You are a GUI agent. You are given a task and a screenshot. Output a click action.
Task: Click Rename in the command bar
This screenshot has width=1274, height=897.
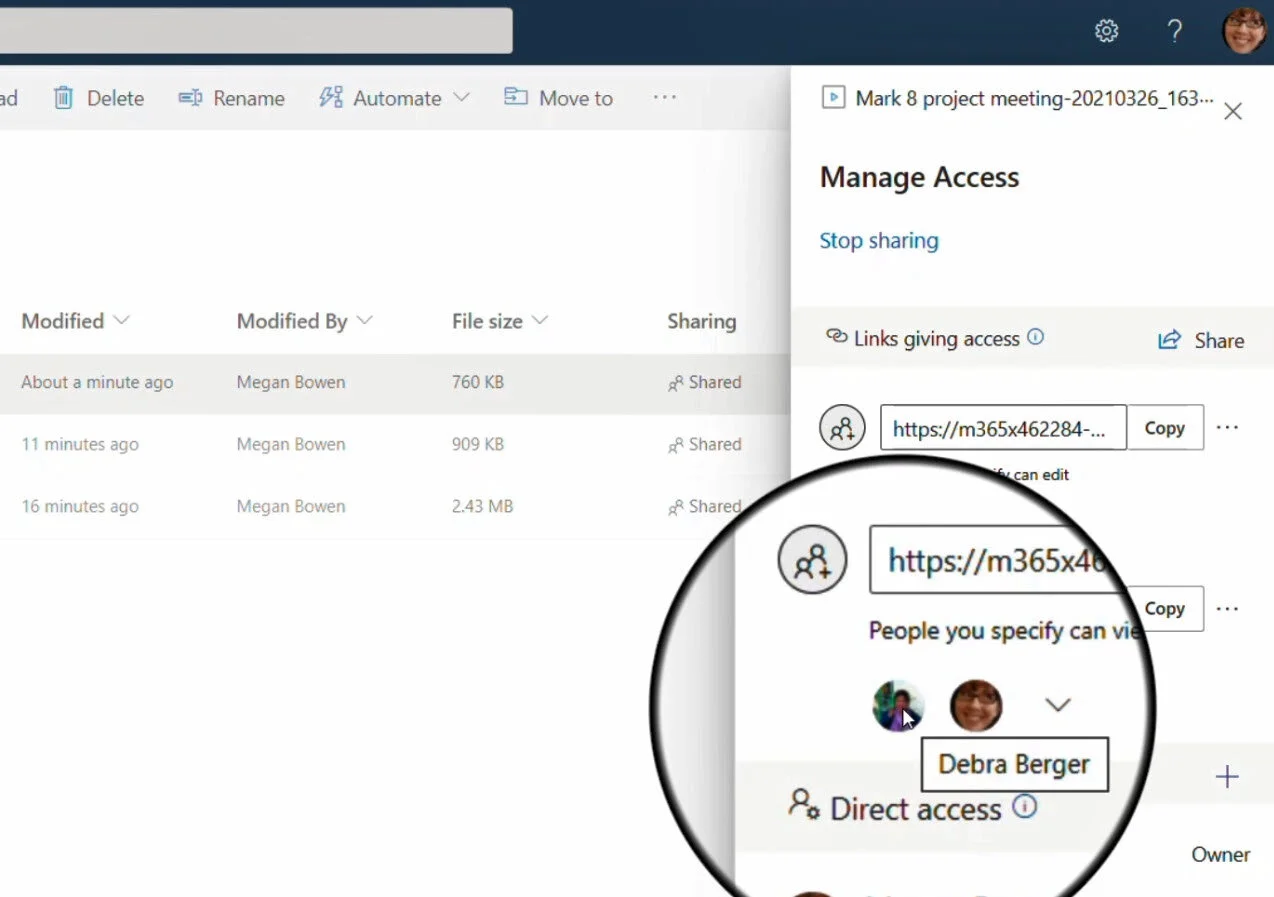pos(231,98)
